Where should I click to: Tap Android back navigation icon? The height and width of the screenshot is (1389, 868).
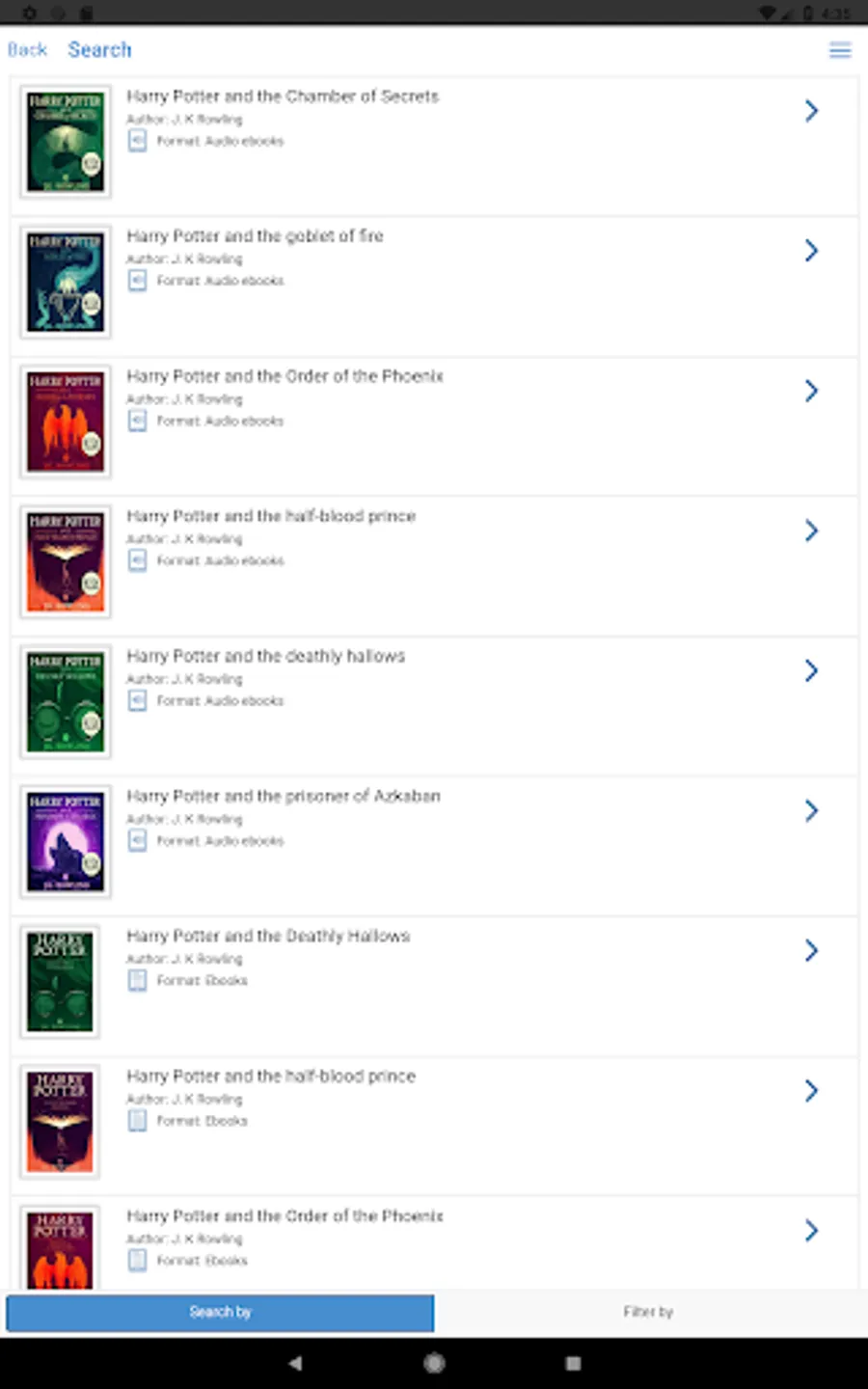[x=295, y=1363]
